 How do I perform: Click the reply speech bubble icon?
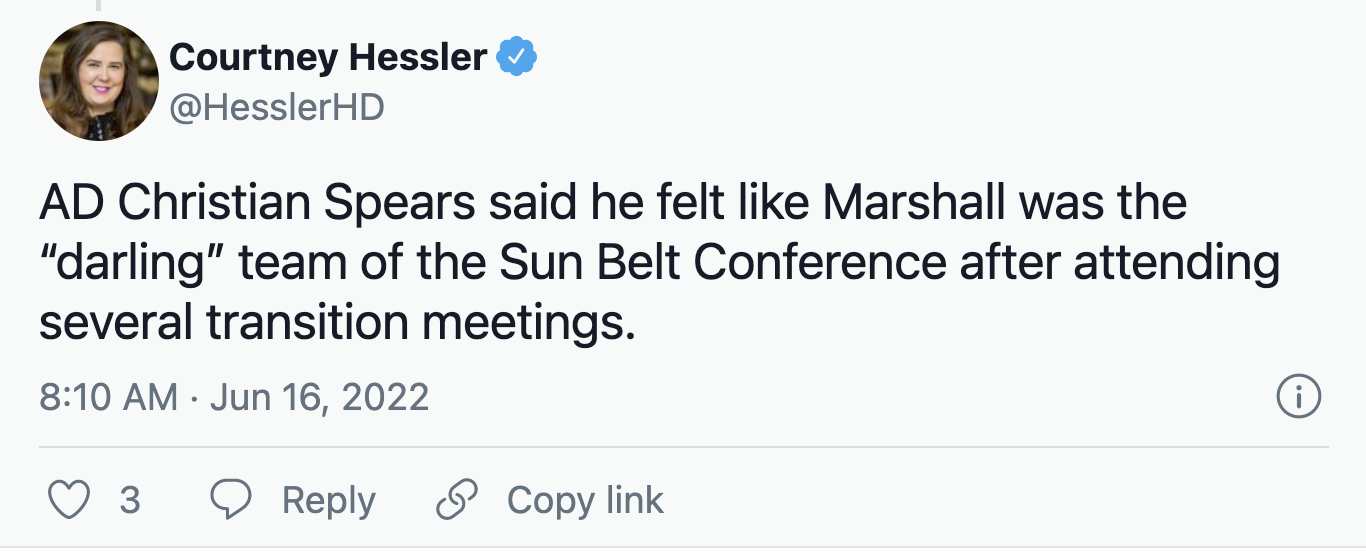[x=231, y=500]
